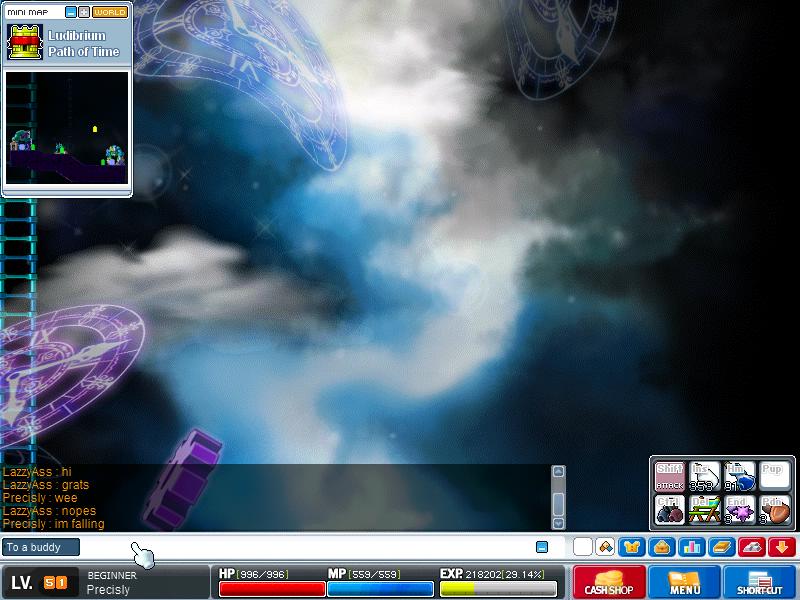Click the MINI MAP title label
Viewport: 800px width, 600px height.
(x=28, y=12)
